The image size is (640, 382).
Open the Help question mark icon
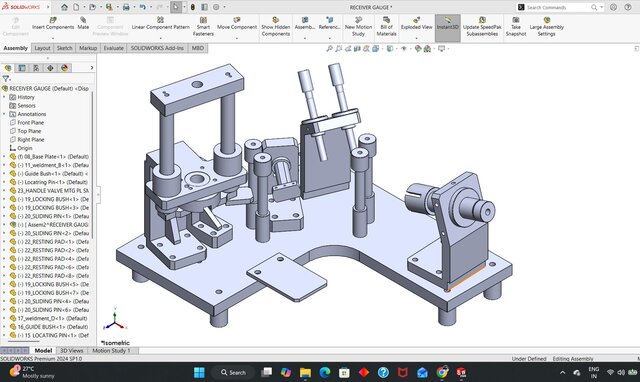(x=628, y=7)
